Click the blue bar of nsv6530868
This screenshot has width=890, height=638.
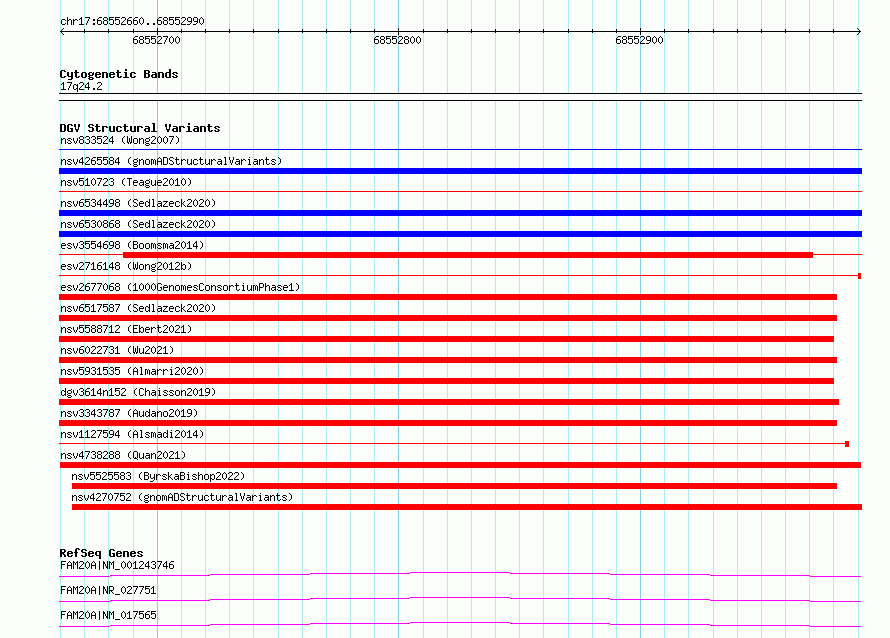tap(460, 234)
